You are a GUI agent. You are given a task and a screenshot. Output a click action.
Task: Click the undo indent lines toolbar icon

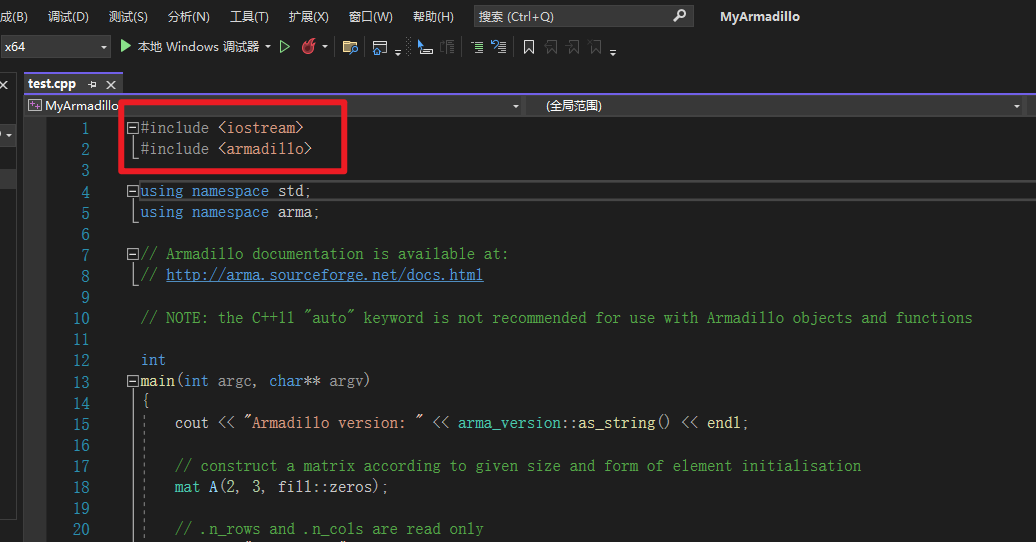tap(499, 47)
